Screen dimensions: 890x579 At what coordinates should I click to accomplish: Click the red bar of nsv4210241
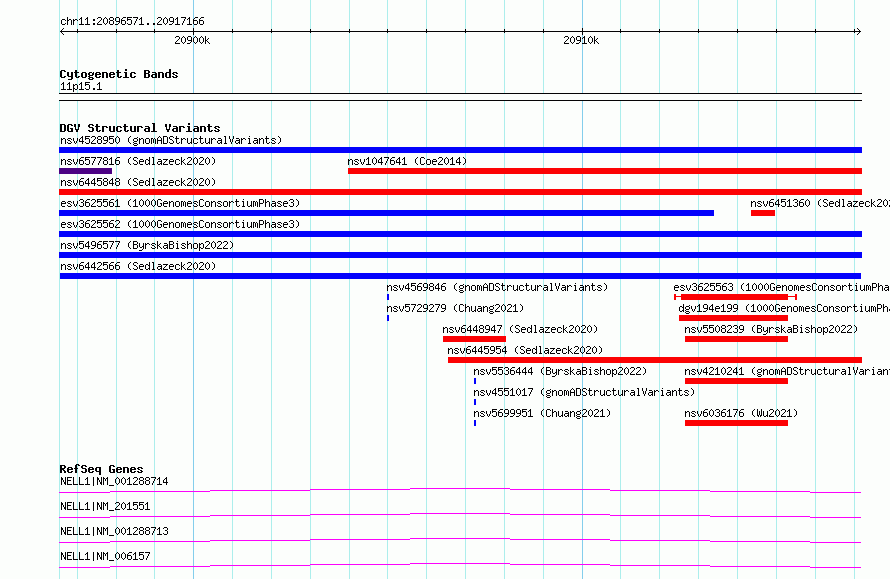pyautogui.click(x=736, y=381)
